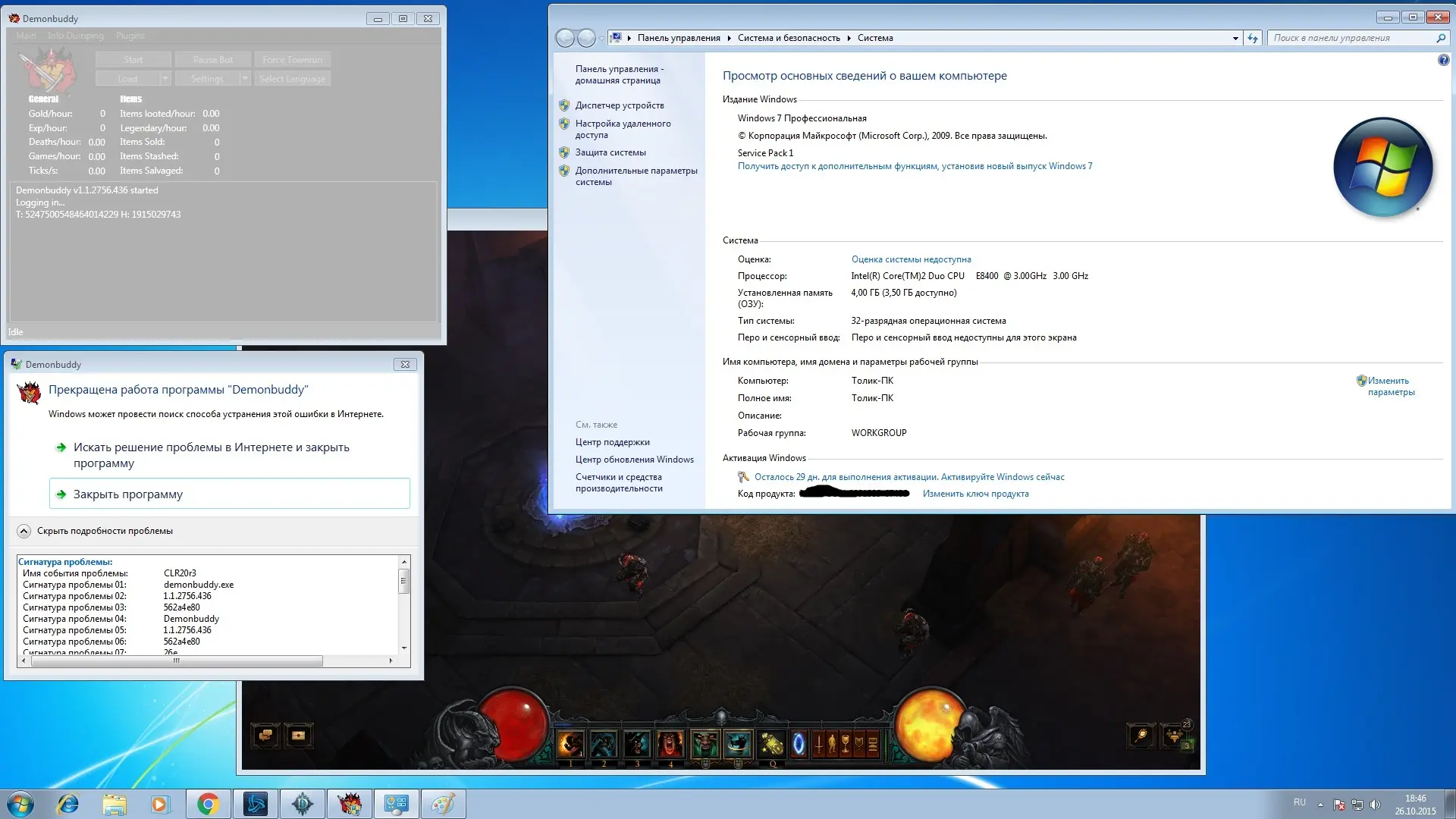
Task: Click the Battle.net taskbar icon
Action: pos(256,804)
